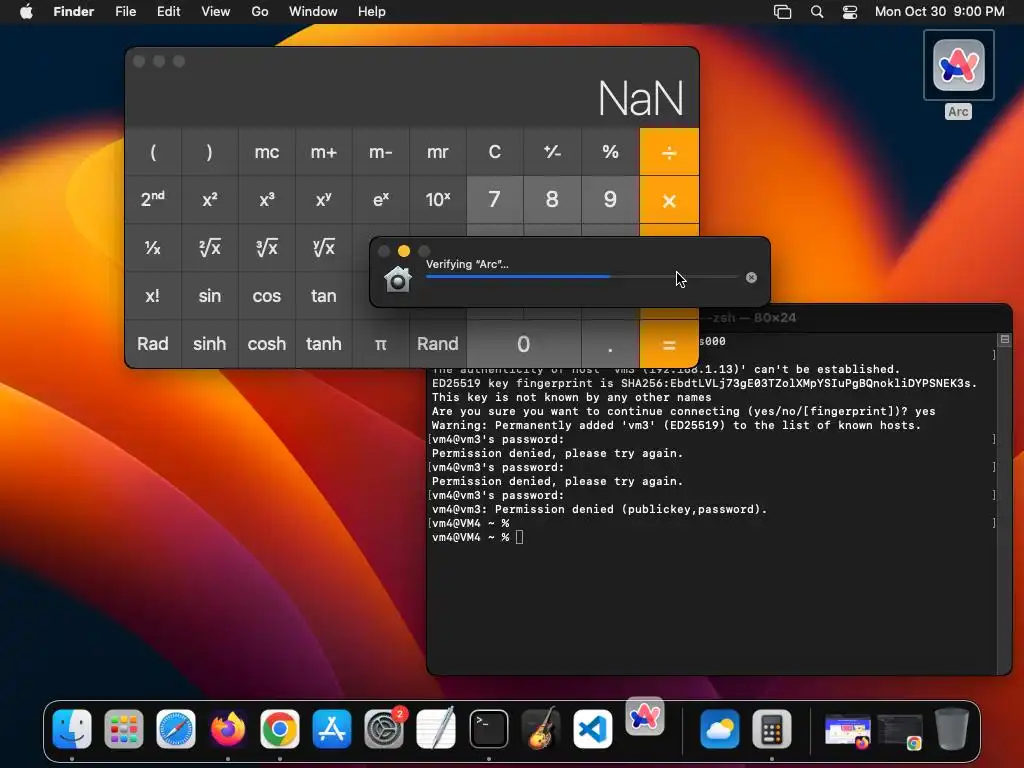Click the mc memory clear key
1024x768 pixels.
[266, 152]
